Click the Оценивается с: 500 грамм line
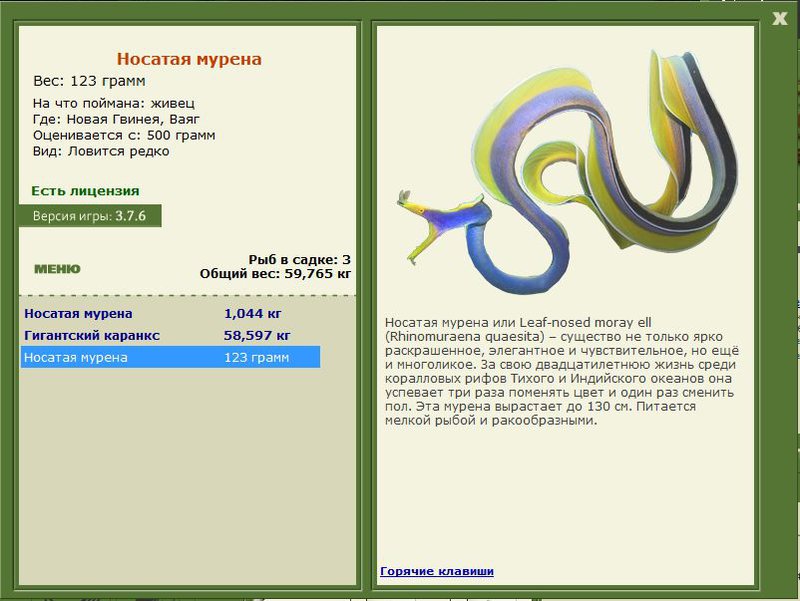This screenshot has height=601, width=800. 124,135
